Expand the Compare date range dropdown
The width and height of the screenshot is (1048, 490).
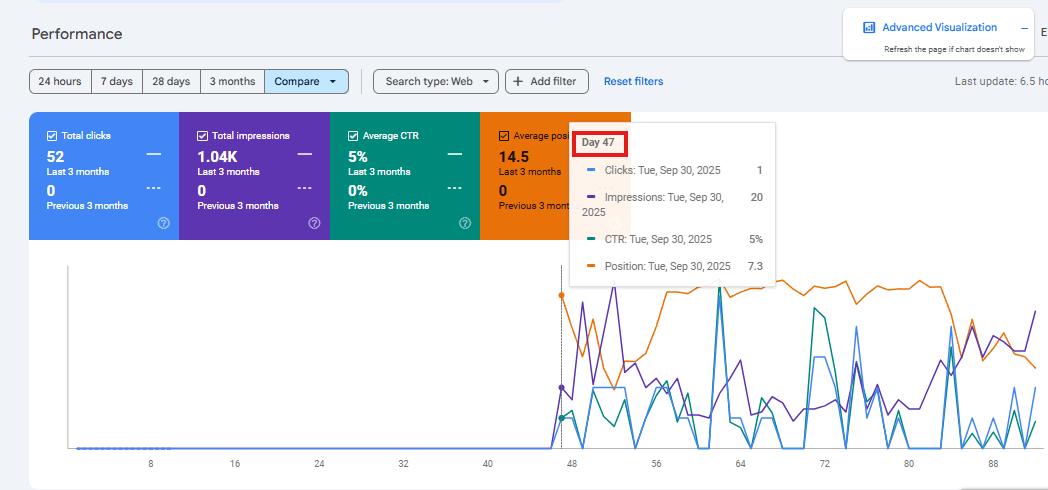pos(306,81)
